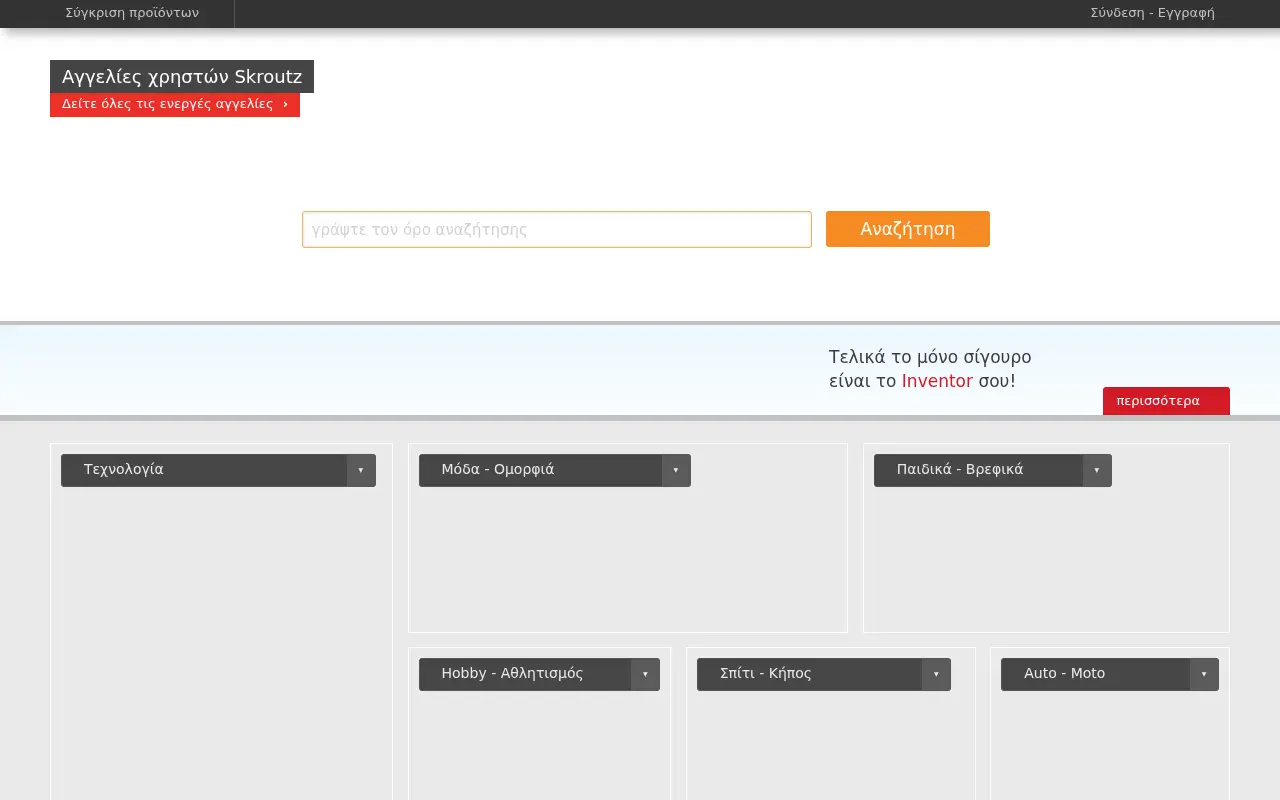
Task: Expand the Σπίτι - Κήπος dropdown arrow
Action: [x=936, y=674]
